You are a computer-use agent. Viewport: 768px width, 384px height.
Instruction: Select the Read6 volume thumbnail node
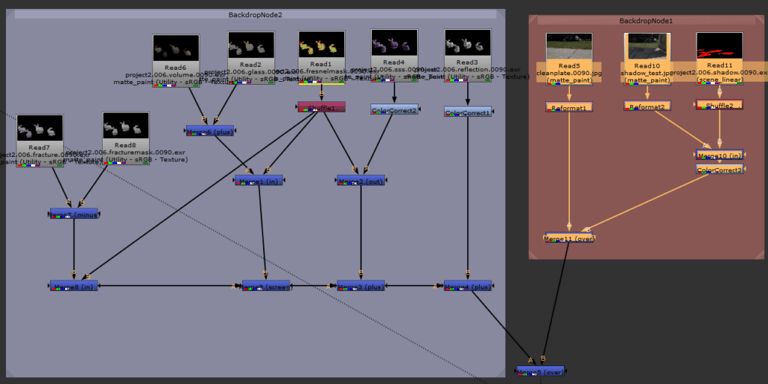tap(176, 60)
